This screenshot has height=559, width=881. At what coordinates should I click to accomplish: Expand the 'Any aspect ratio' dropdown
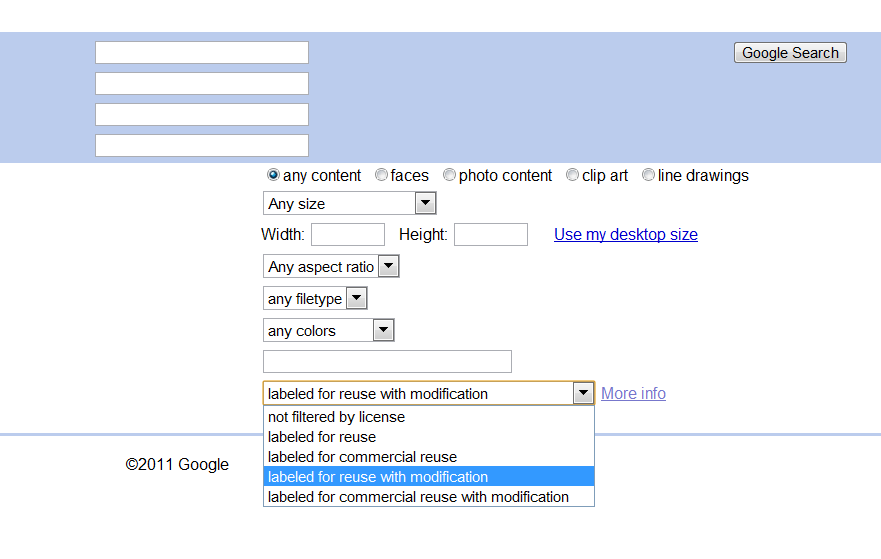(x=331, y=266)
